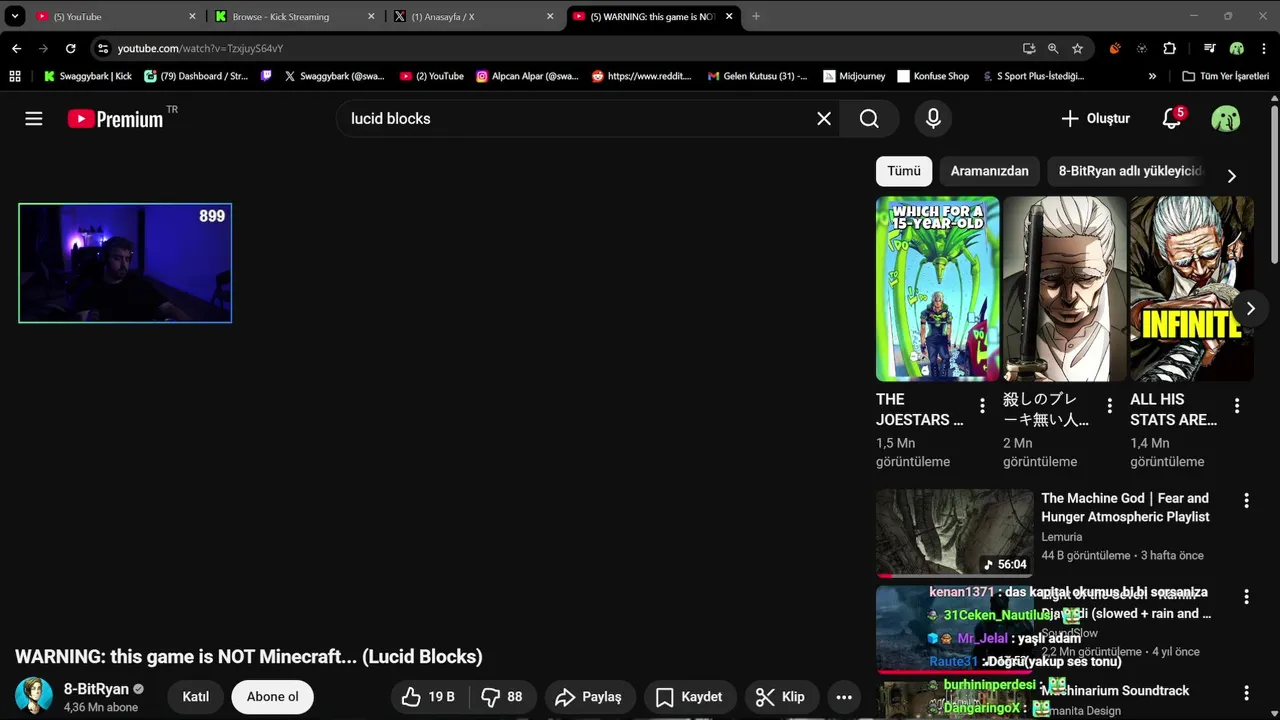Image resolution: width=1280 pixels, height=720 pixels.
Task: Open Machinarium Soundtrack video title
Action: (x=1115, y=691)
